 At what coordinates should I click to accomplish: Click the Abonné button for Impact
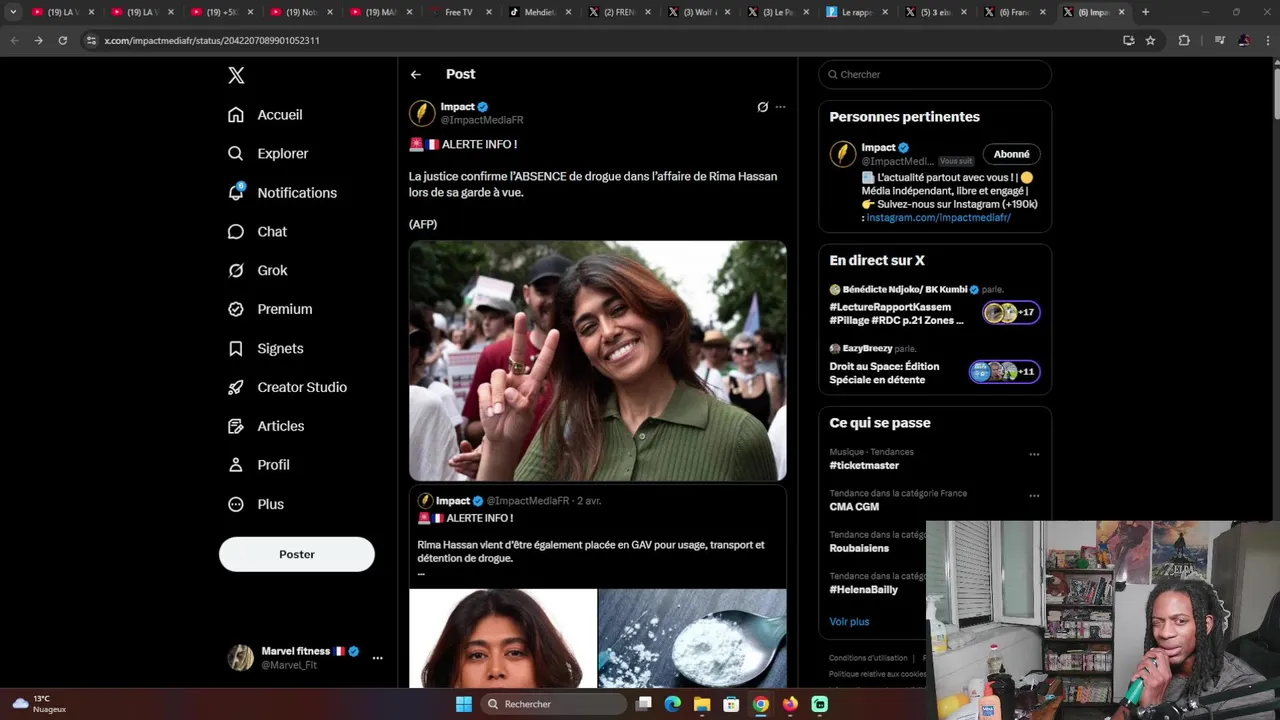coord(1012,154)
